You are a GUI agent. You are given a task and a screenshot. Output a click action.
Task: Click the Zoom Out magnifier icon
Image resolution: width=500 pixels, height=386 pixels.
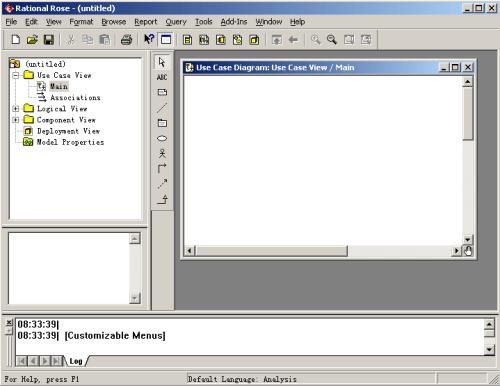tap(332, 40)
